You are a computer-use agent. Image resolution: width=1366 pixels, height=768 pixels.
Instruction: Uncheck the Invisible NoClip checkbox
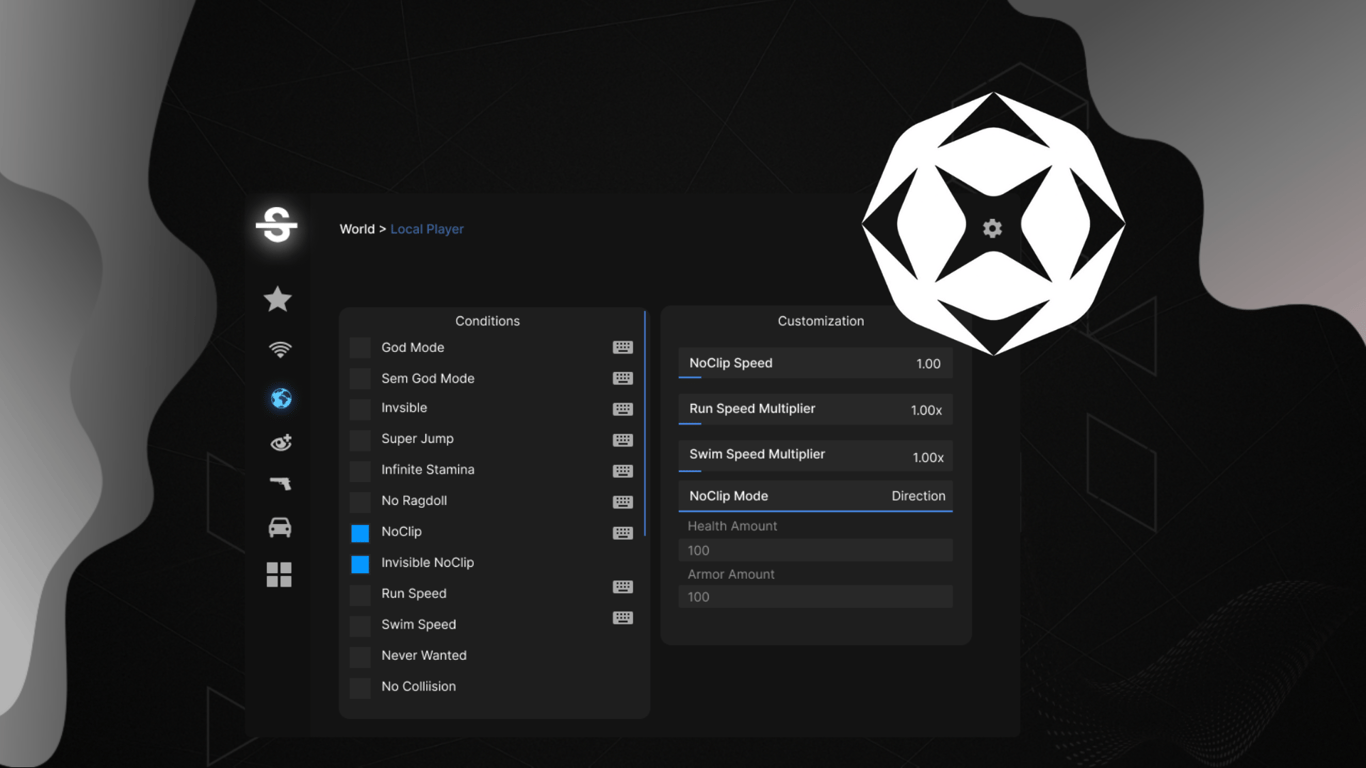(360, 564)
